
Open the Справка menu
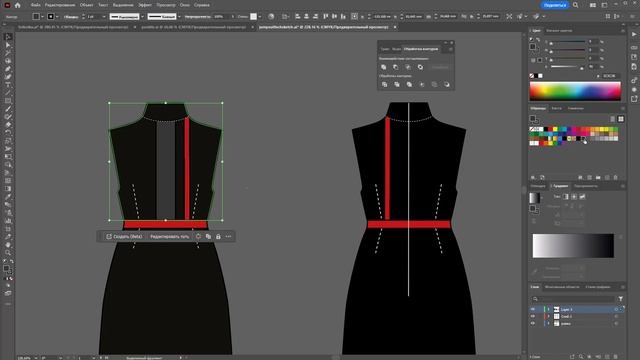pyautogui.click(x=202, y=5)
